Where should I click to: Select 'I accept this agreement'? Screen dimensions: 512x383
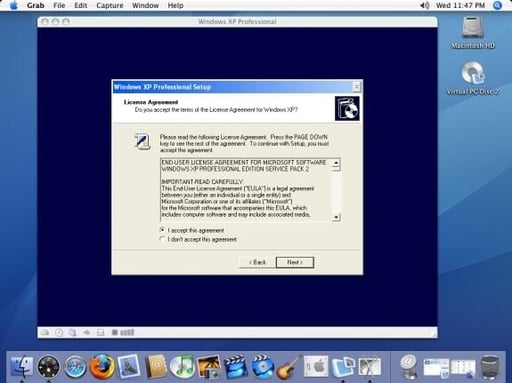click(192, 230)
